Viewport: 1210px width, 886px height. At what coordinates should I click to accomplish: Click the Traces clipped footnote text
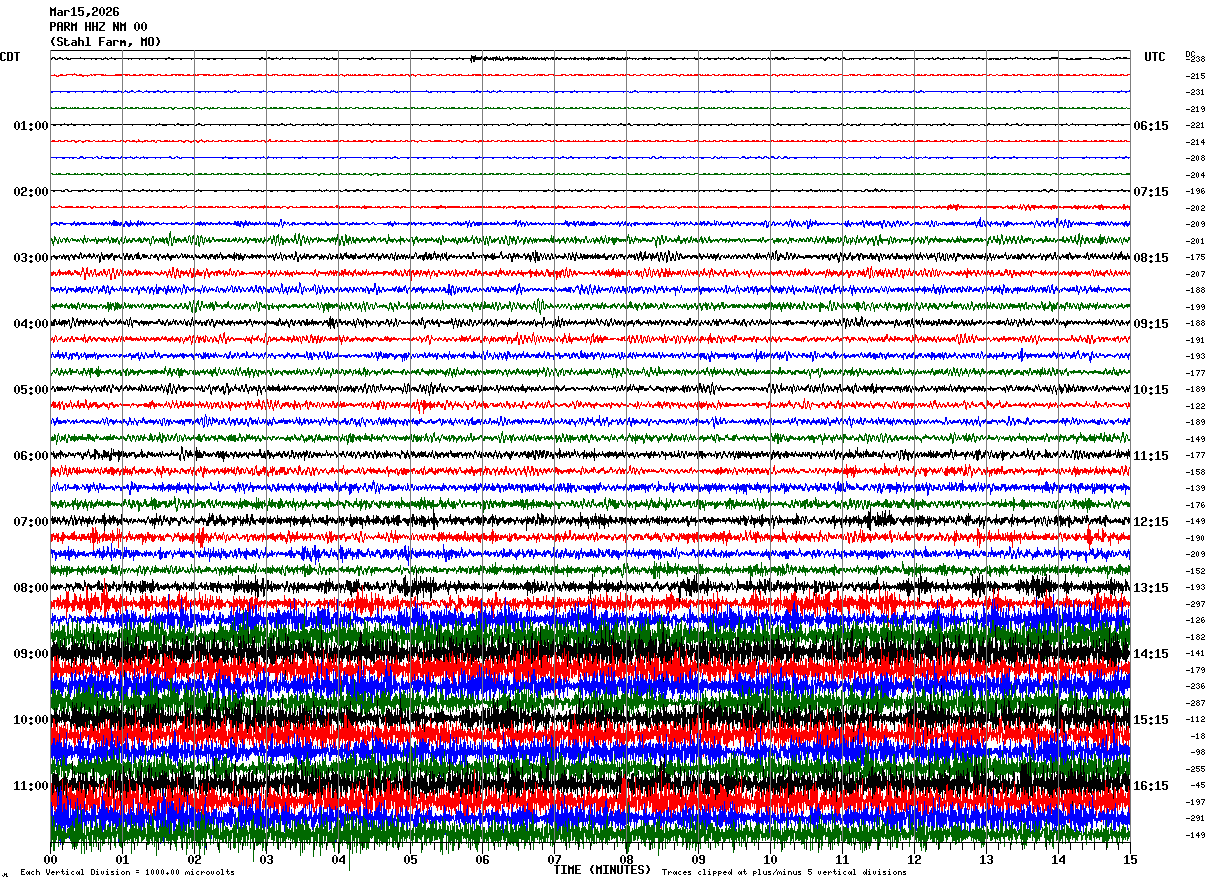tap(784, 873)
